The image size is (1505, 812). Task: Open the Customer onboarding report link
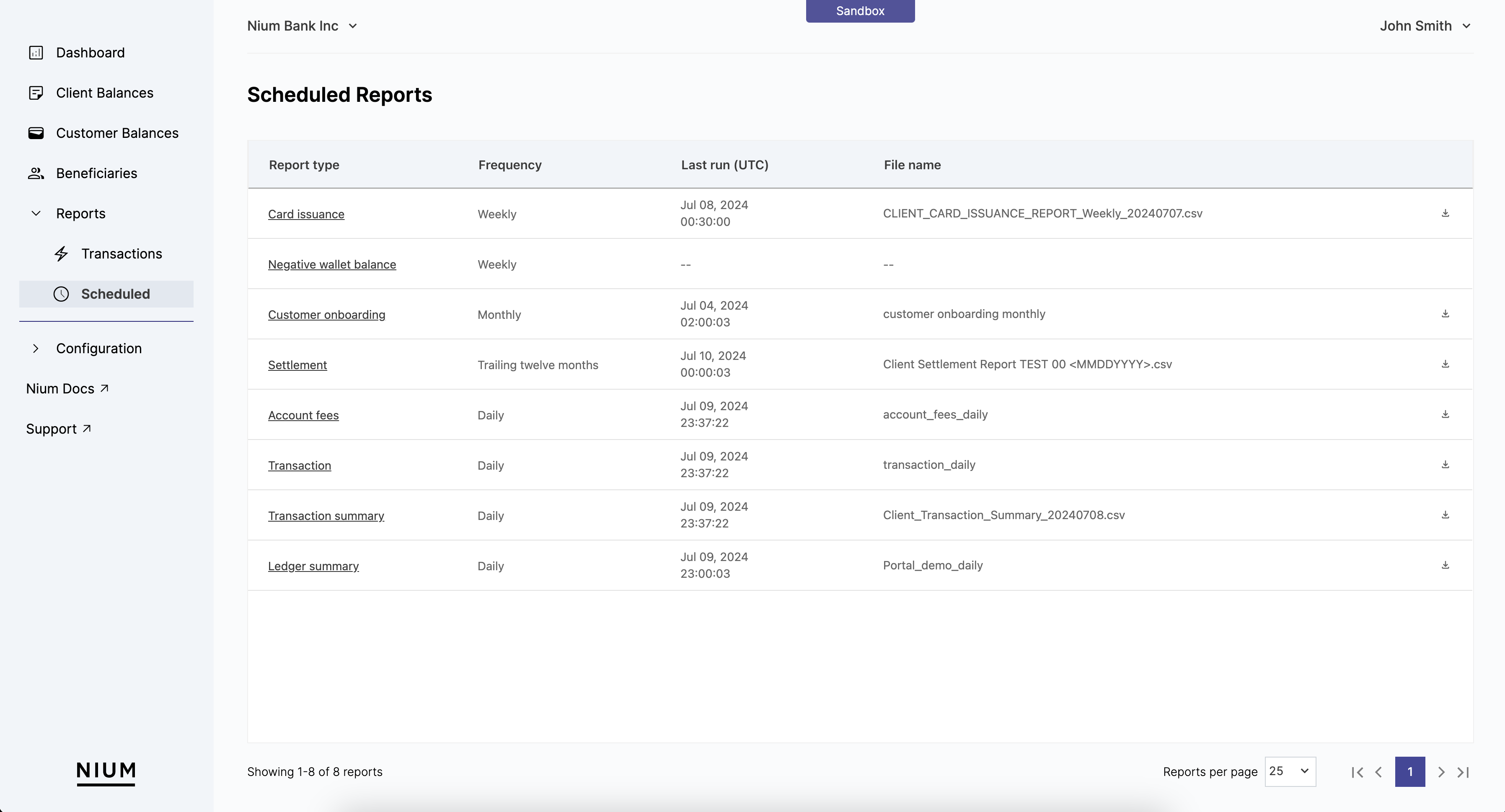[x=326, y=314]
